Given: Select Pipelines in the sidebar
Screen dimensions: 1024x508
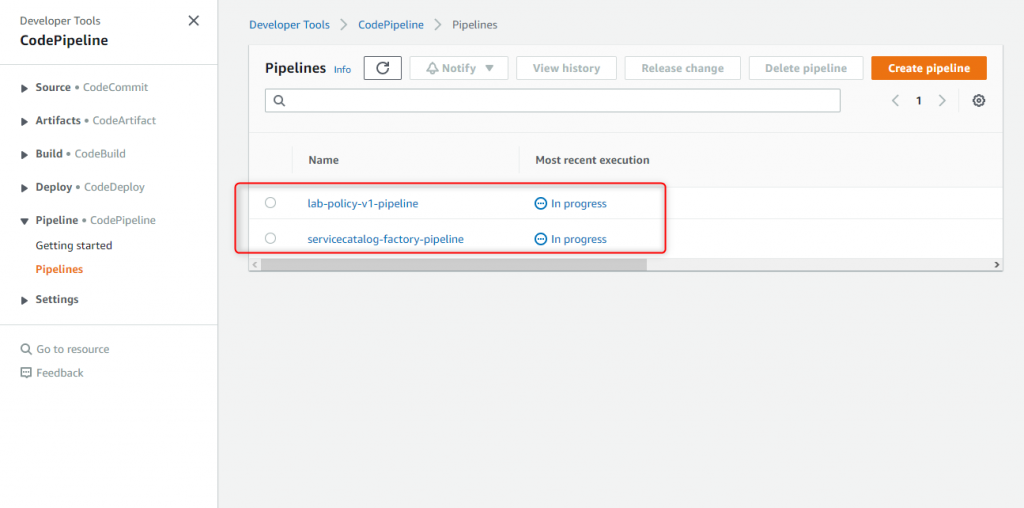Looking at the screenshot, I should pos(59,269).
